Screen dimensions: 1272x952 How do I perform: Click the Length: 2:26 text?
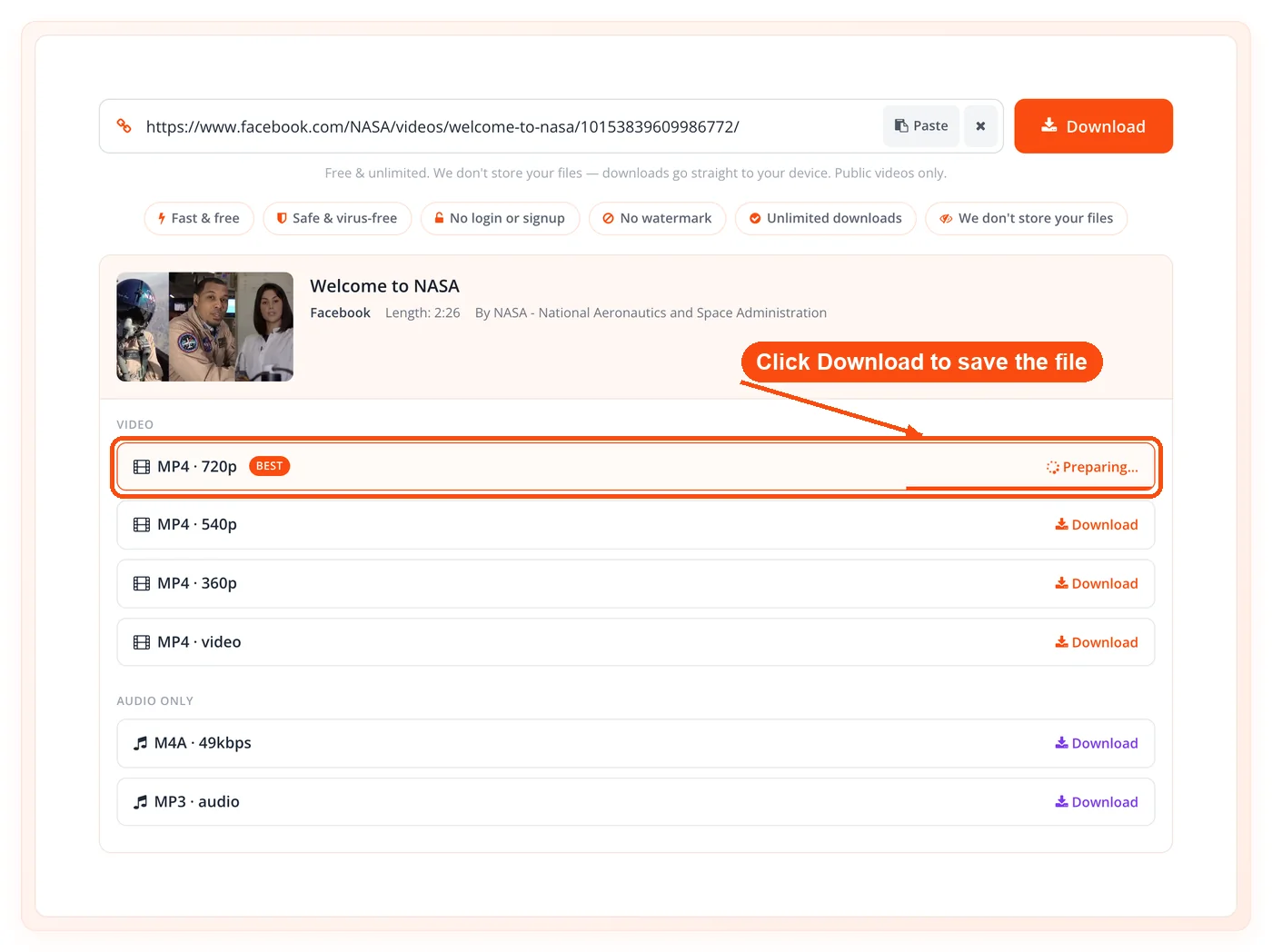pyautogui.click(x=422, y=312)
